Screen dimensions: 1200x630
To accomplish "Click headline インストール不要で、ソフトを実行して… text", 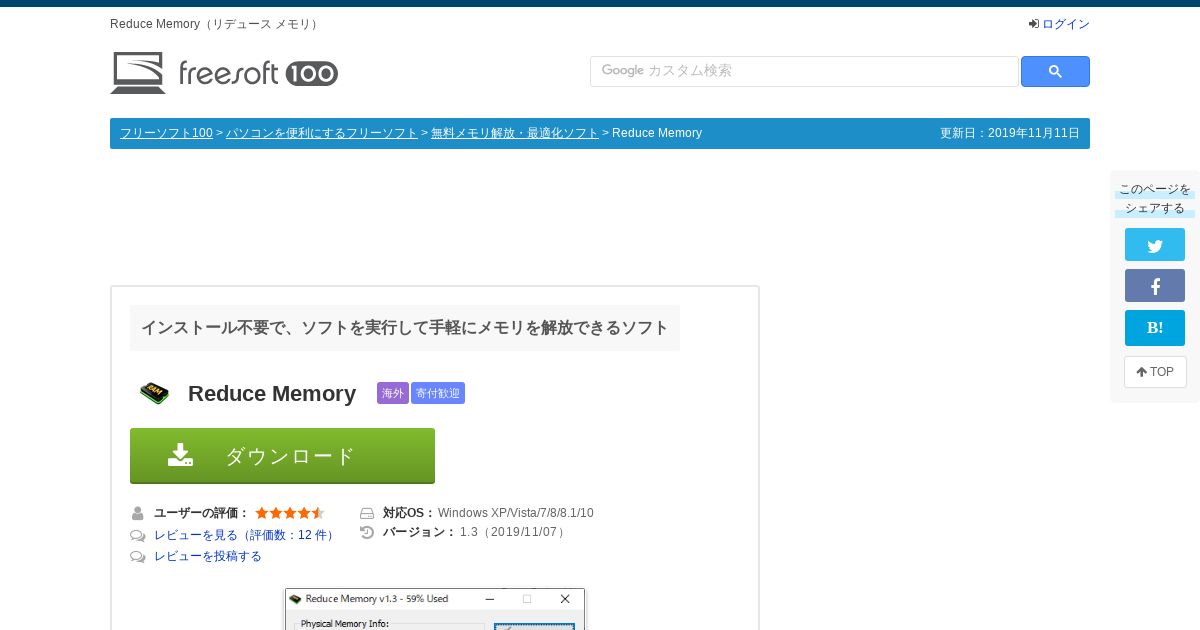I will pyautogui.click(x=405, y=328).
